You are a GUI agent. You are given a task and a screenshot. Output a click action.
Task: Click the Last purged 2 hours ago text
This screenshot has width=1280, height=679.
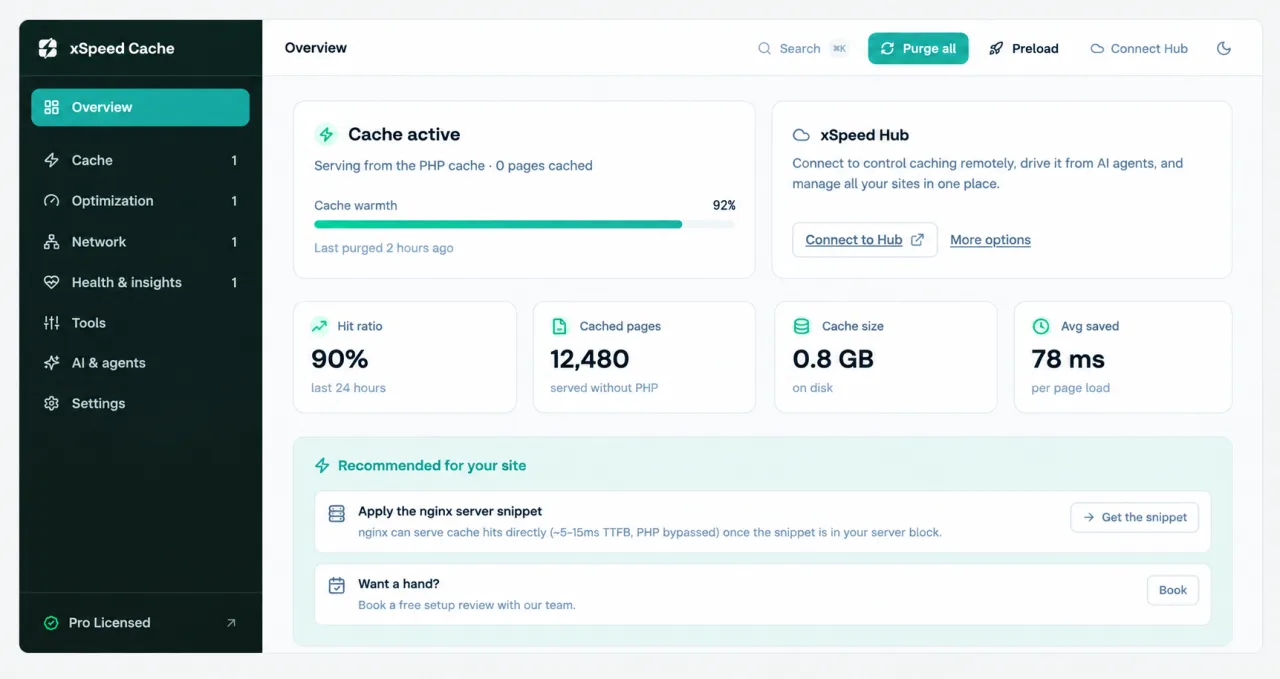(384, 248)
